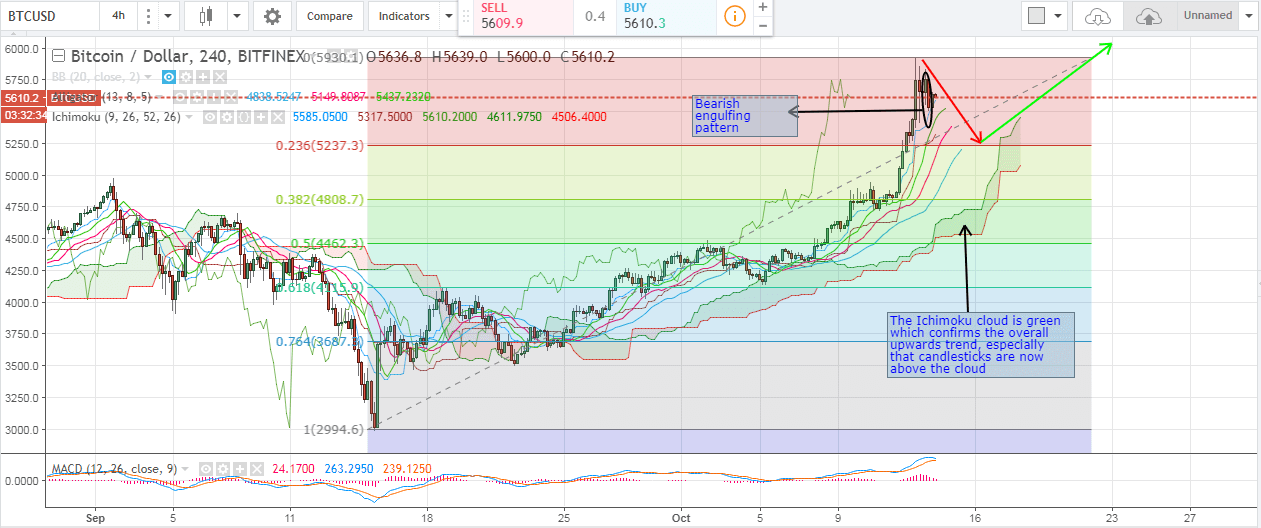
Task: Open the chart properties gear
Action: pos(272,16)
